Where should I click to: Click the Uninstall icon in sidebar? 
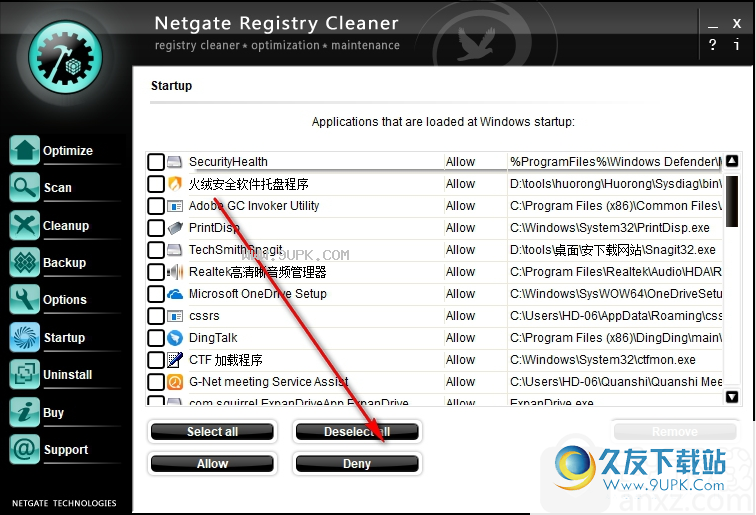(24, 374)
